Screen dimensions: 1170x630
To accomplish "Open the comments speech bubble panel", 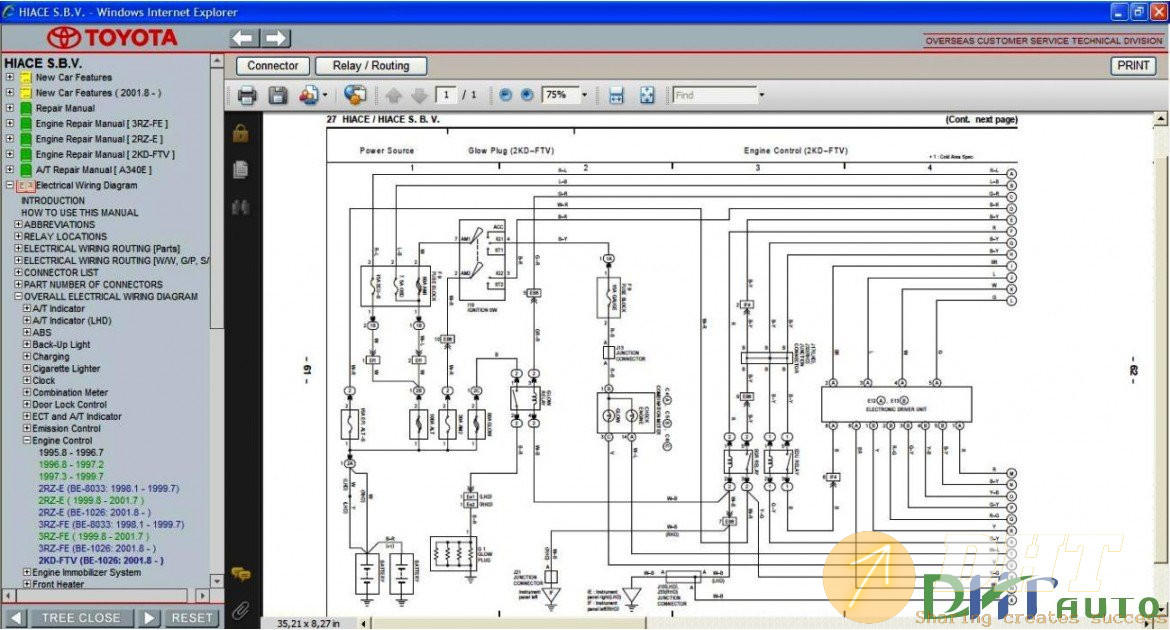I will click(240, 574).
